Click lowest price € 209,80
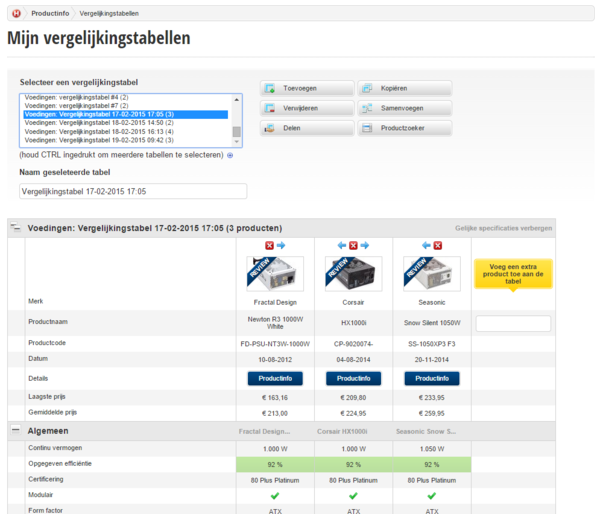The height and width of the screenshot is (514, 600). pos(353,398)
